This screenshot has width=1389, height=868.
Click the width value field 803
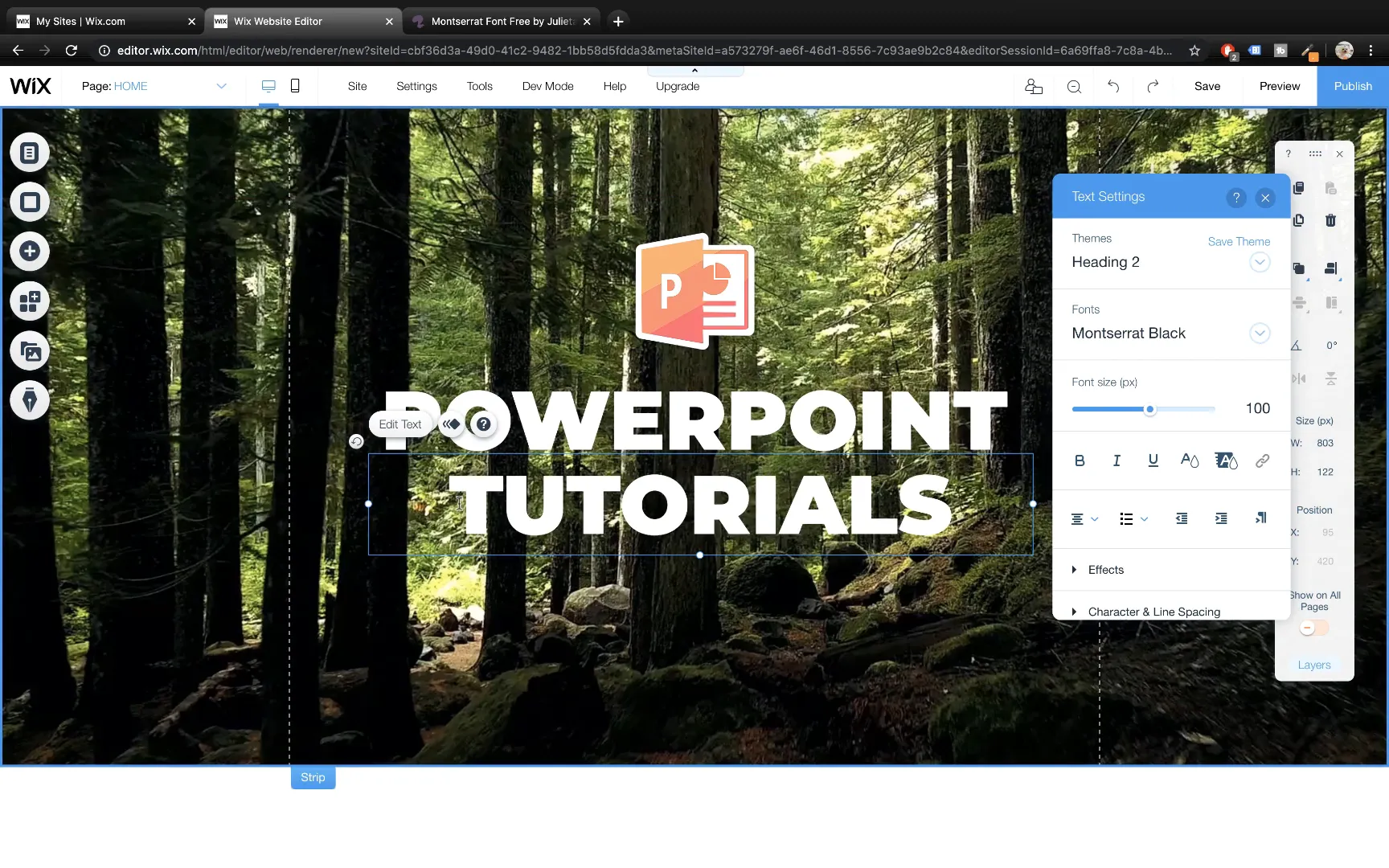point(1325,443)
